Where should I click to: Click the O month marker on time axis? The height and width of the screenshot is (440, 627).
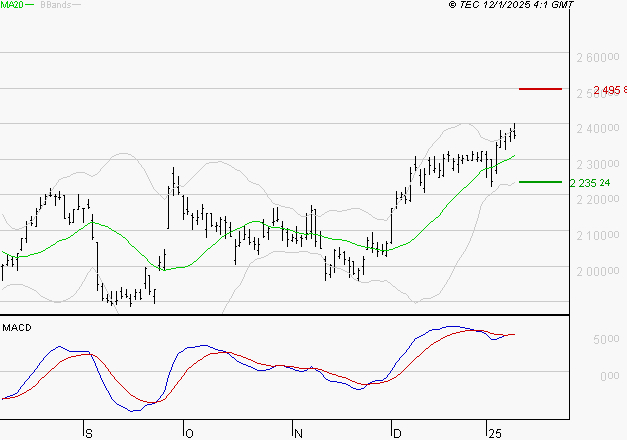(x=187, y=432)
